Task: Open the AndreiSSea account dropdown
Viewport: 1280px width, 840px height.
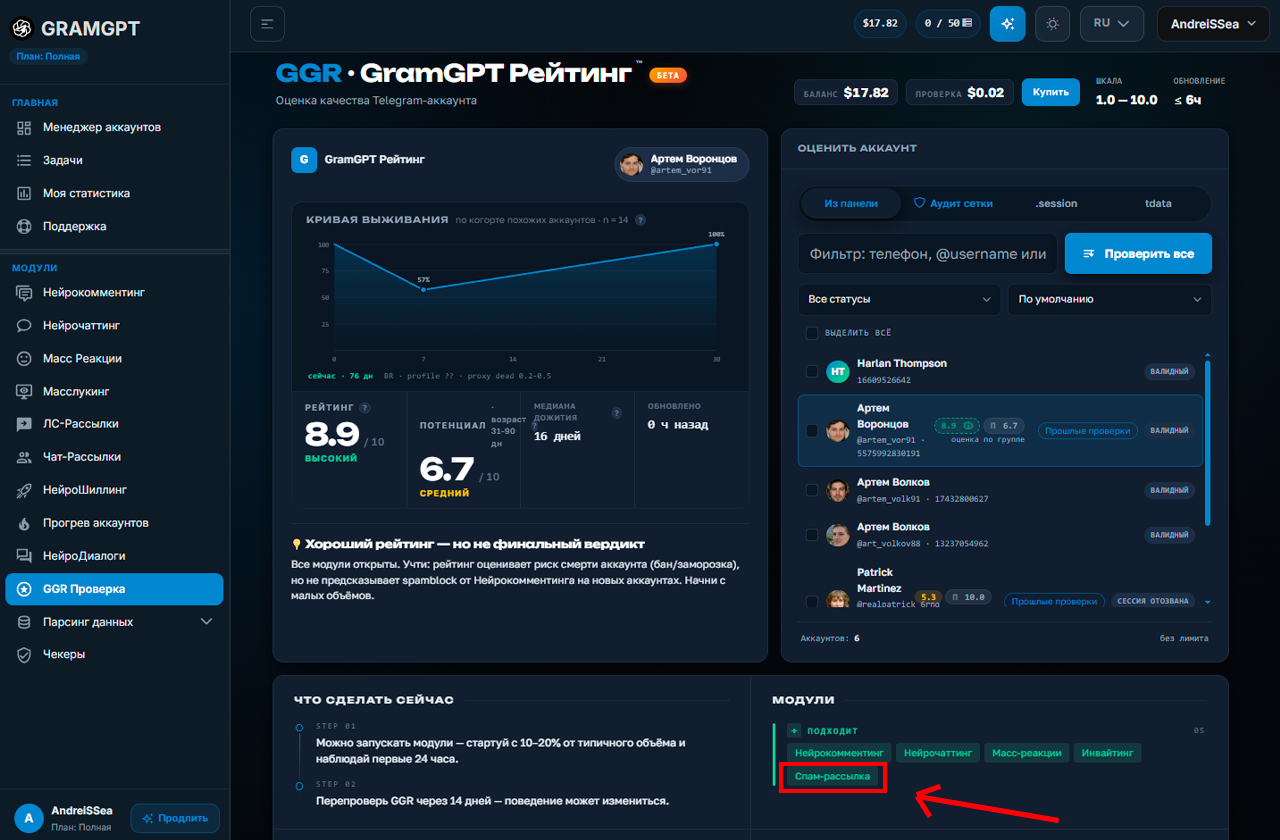Action: point(1213,24)
